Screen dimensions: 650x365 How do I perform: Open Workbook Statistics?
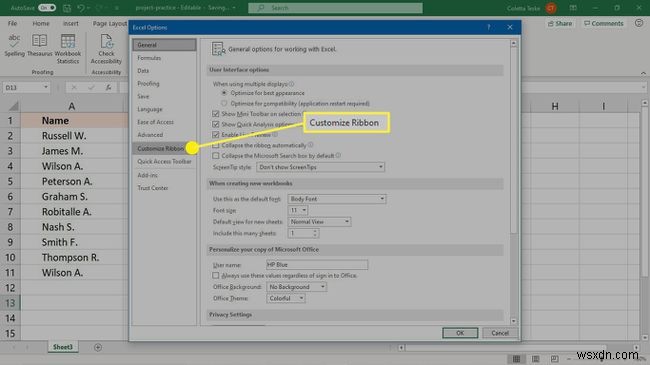pyautogui.click(x=68, y=49)
